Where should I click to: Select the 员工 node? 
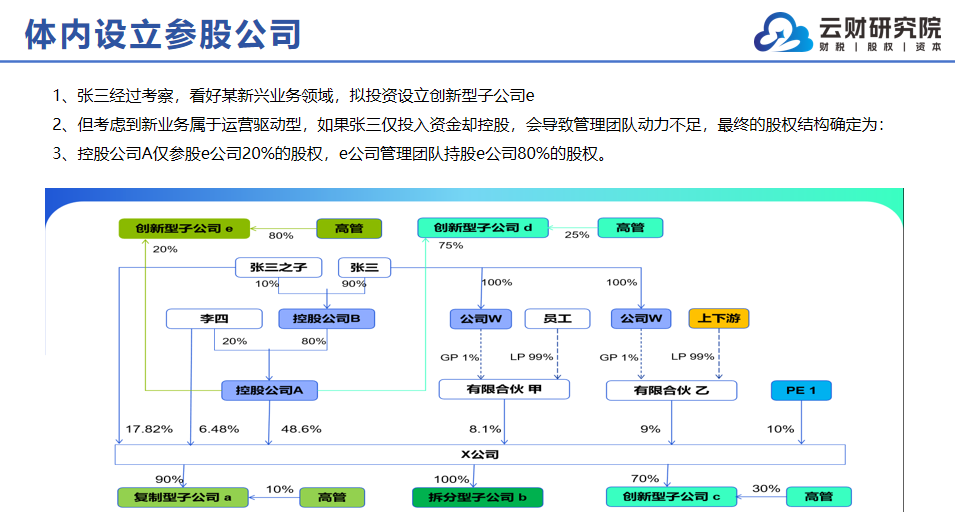click(x=557, y=318)
